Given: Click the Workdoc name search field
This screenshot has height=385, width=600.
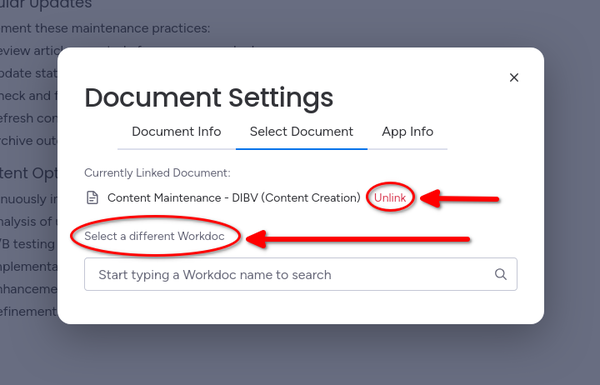Looking at the screenshot, I should tap(301, 274).
